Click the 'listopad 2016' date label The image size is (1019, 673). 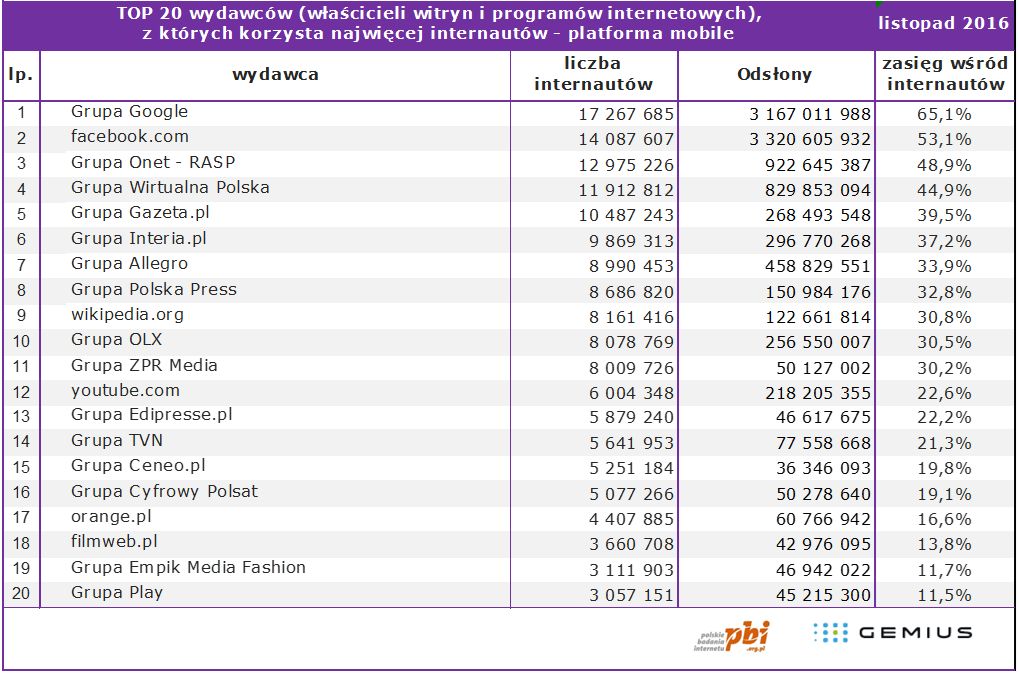[944, 23]
